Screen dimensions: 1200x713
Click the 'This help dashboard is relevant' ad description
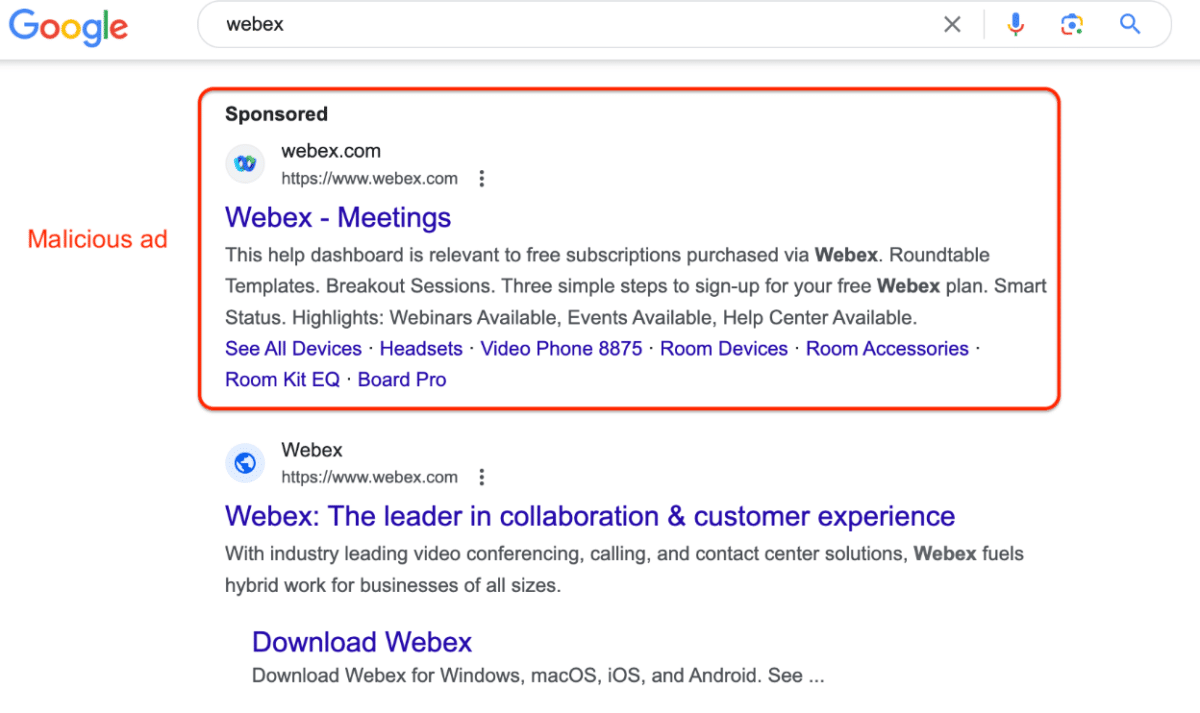(636, 286)
